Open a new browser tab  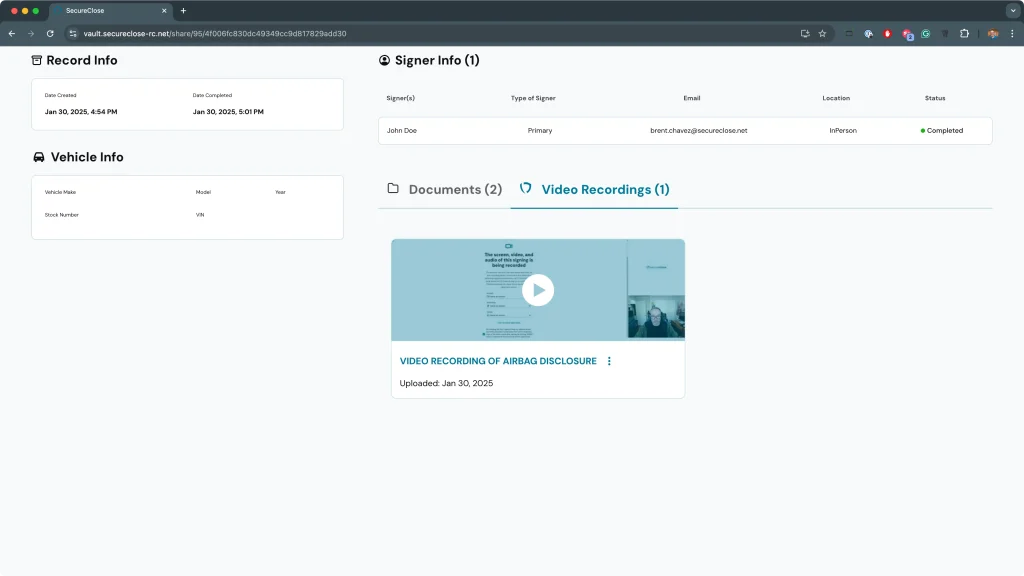tap(183, 10)
